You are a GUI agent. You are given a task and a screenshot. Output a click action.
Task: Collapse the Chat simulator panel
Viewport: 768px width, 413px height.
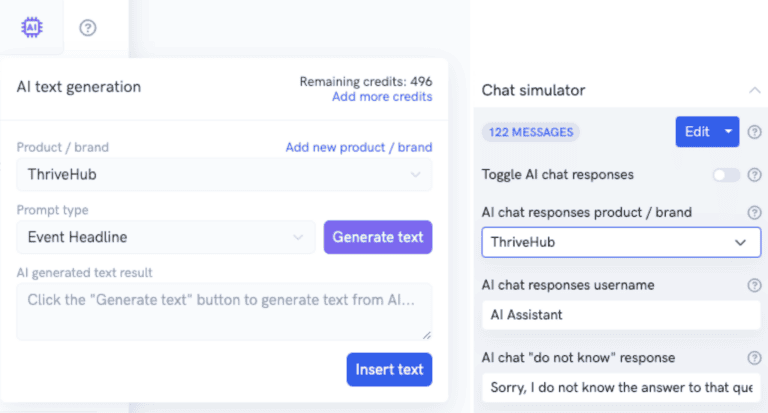pos(754,90)
